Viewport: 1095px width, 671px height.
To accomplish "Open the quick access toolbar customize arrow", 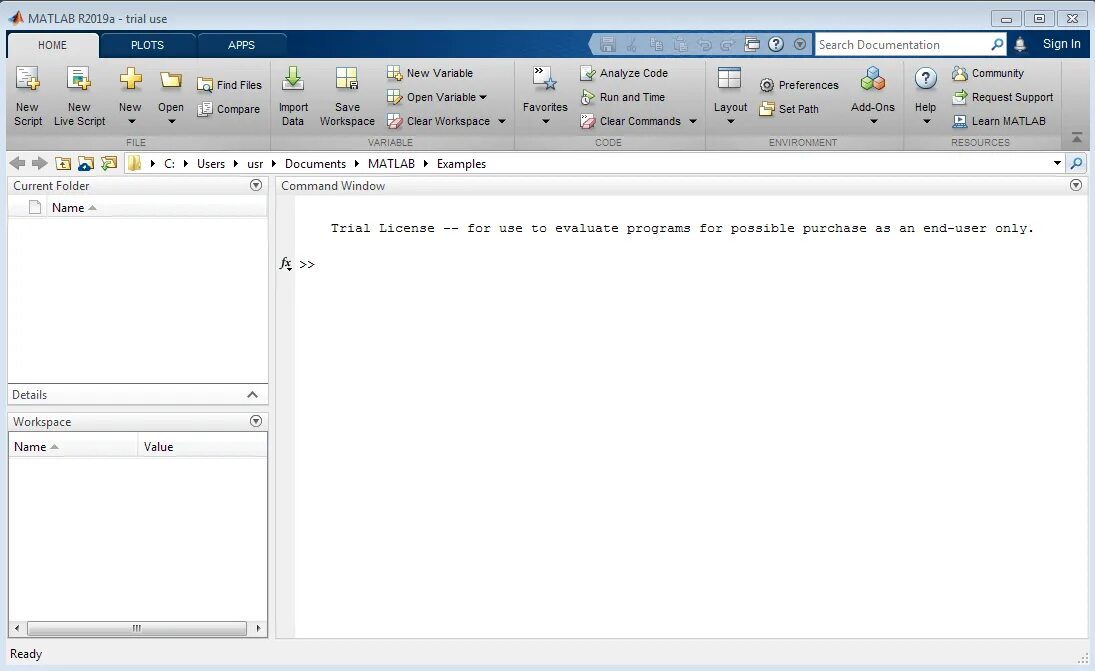I will point(800,44).
